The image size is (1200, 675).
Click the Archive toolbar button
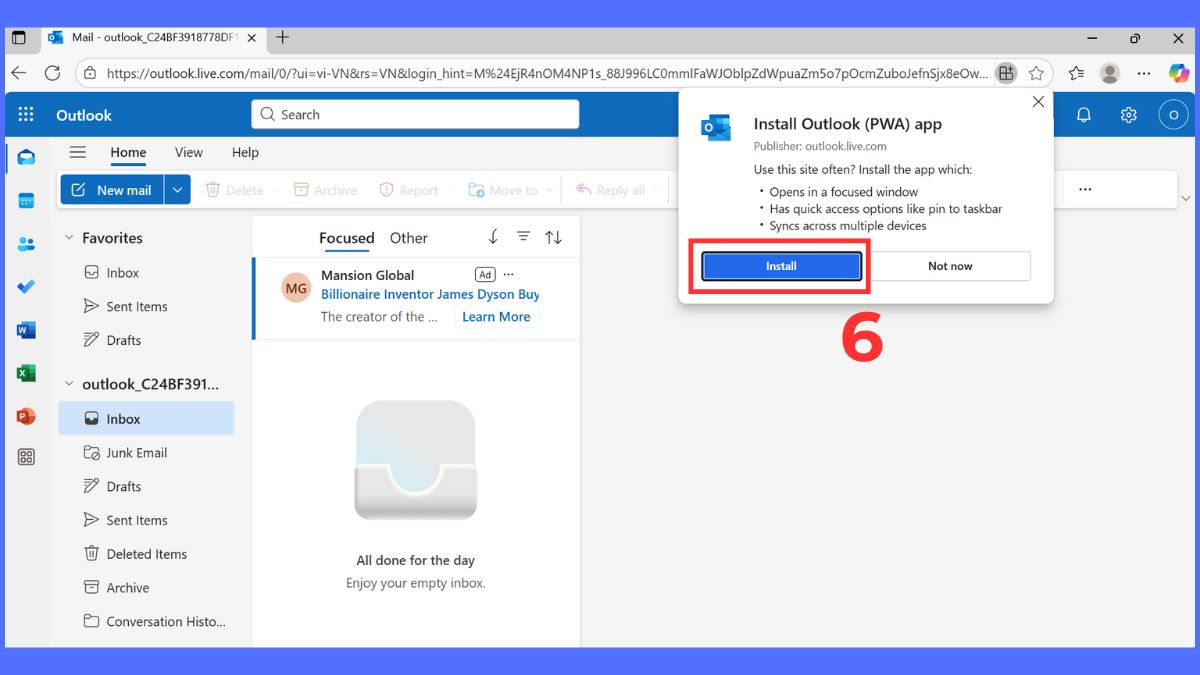pos(325,190)
